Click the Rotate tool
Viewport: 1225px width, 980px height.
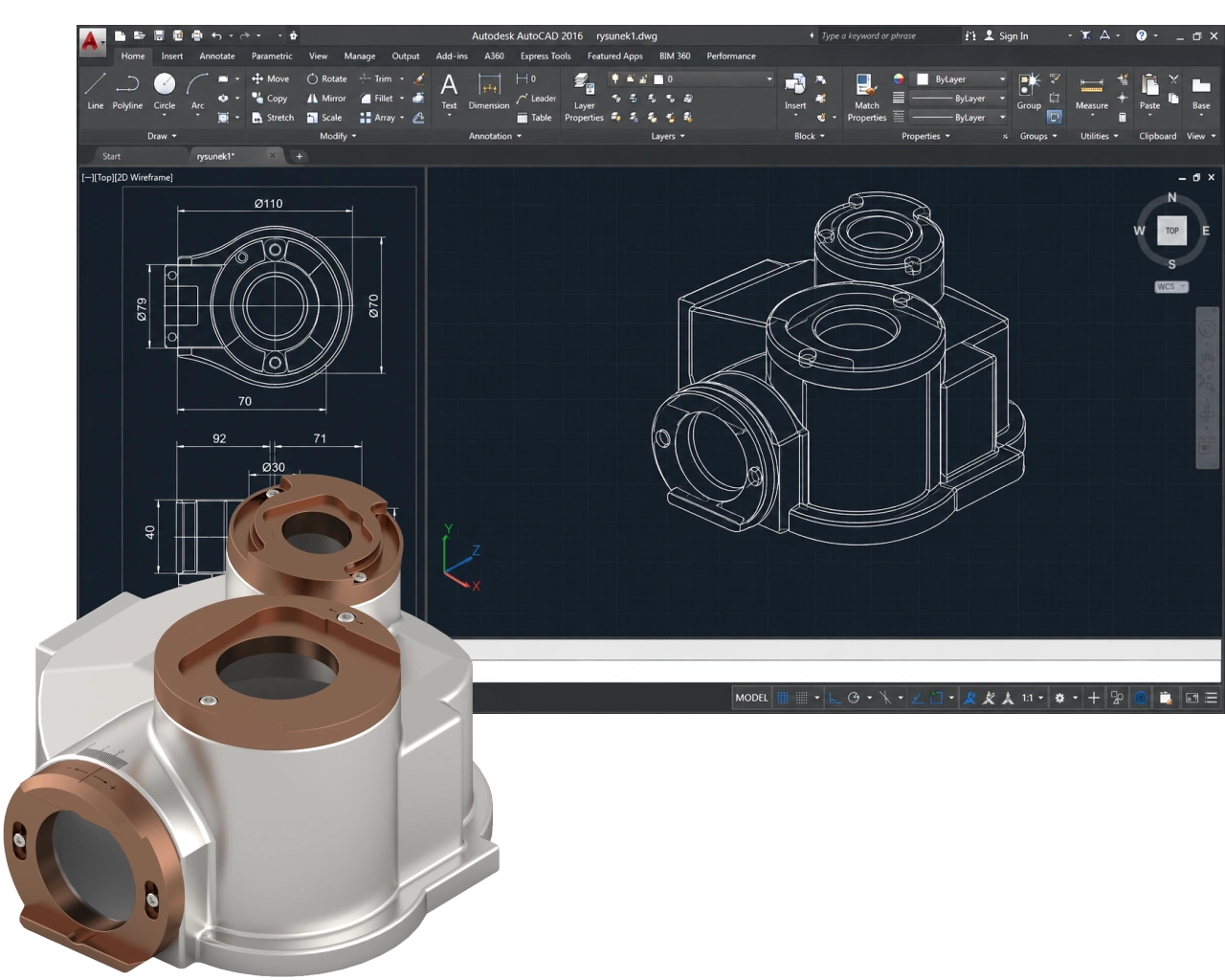326,78
